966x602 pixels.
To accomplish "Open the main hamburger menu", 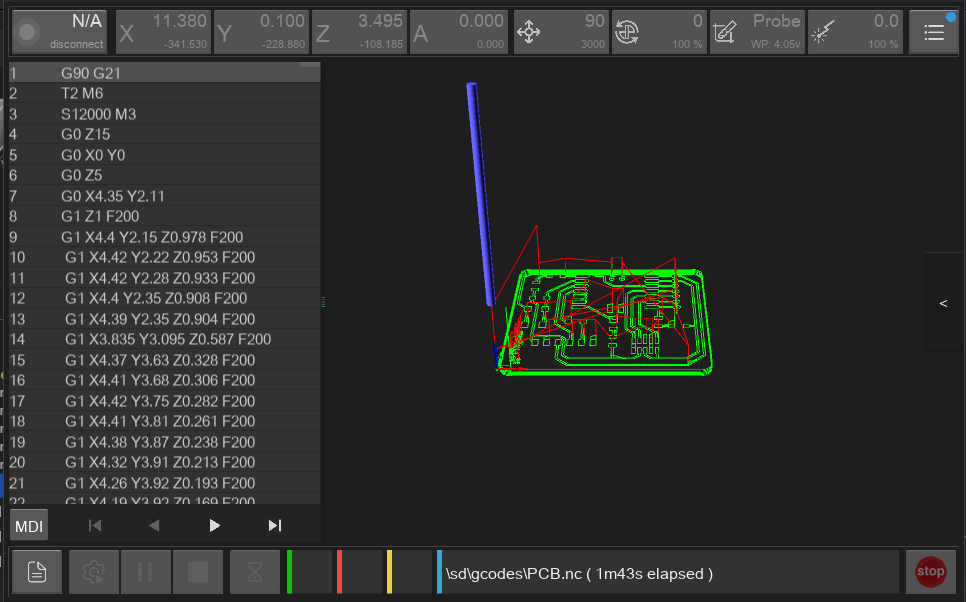I will click(x=934, y=32).
